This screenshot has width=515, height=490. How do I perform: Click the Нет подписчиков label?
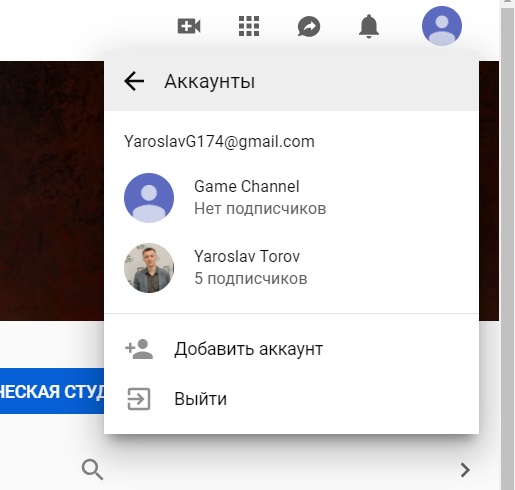pyautogui.click(x=260, y=209)
